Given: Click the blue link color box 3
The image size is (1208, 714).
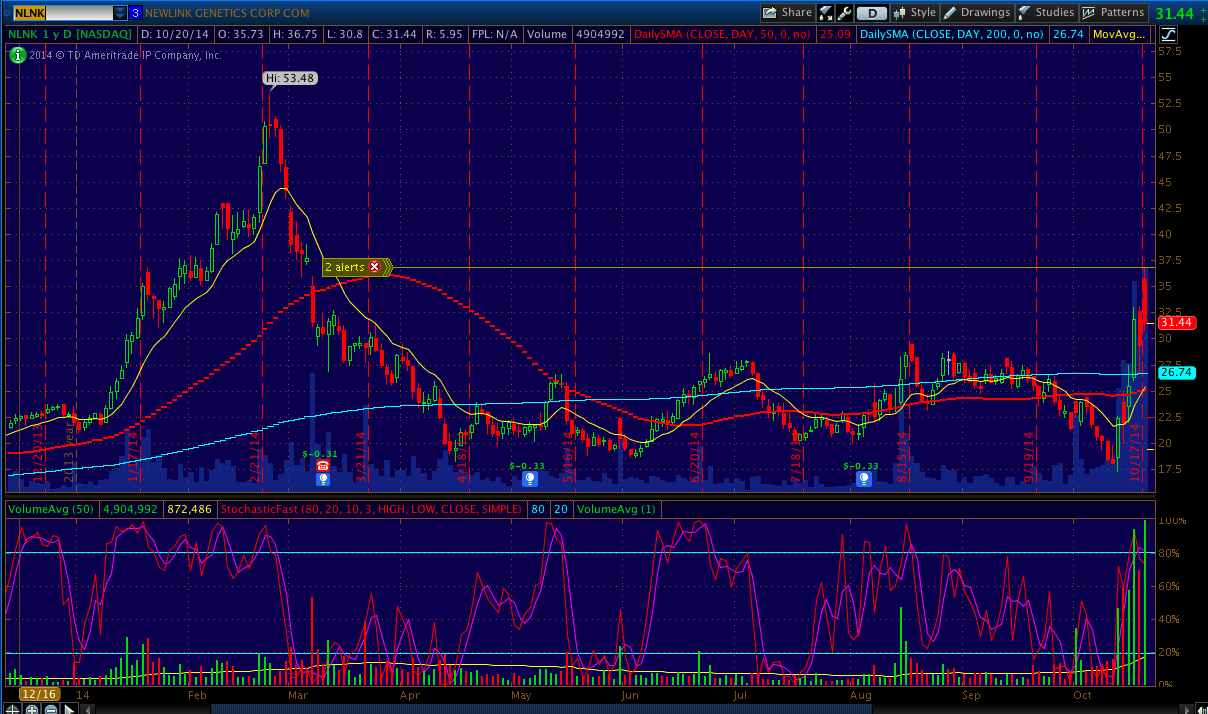Looking at the screenshot, I should coord(135,13).
